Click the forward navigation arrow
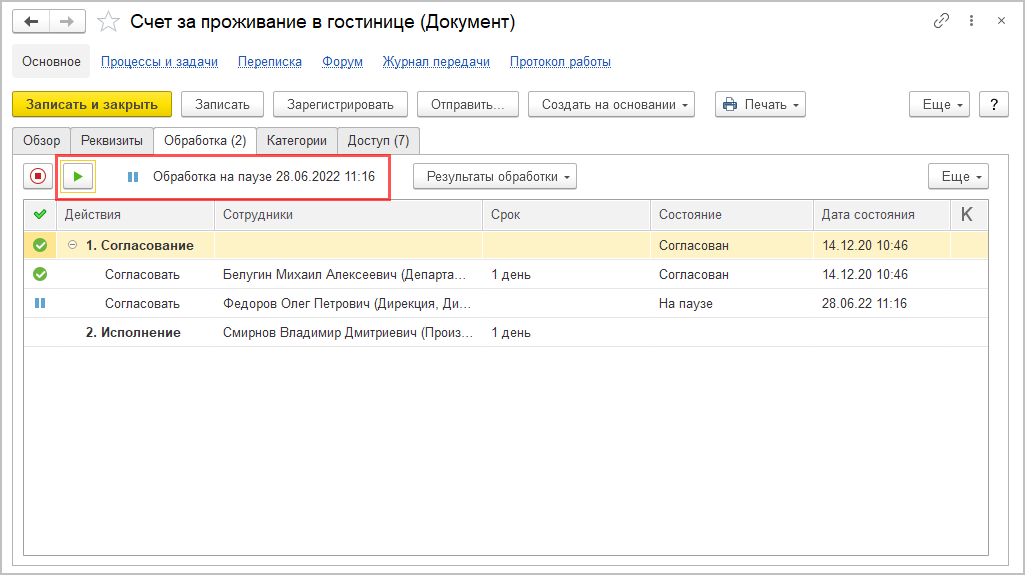 pyautogui.click(x=66, y=21)
